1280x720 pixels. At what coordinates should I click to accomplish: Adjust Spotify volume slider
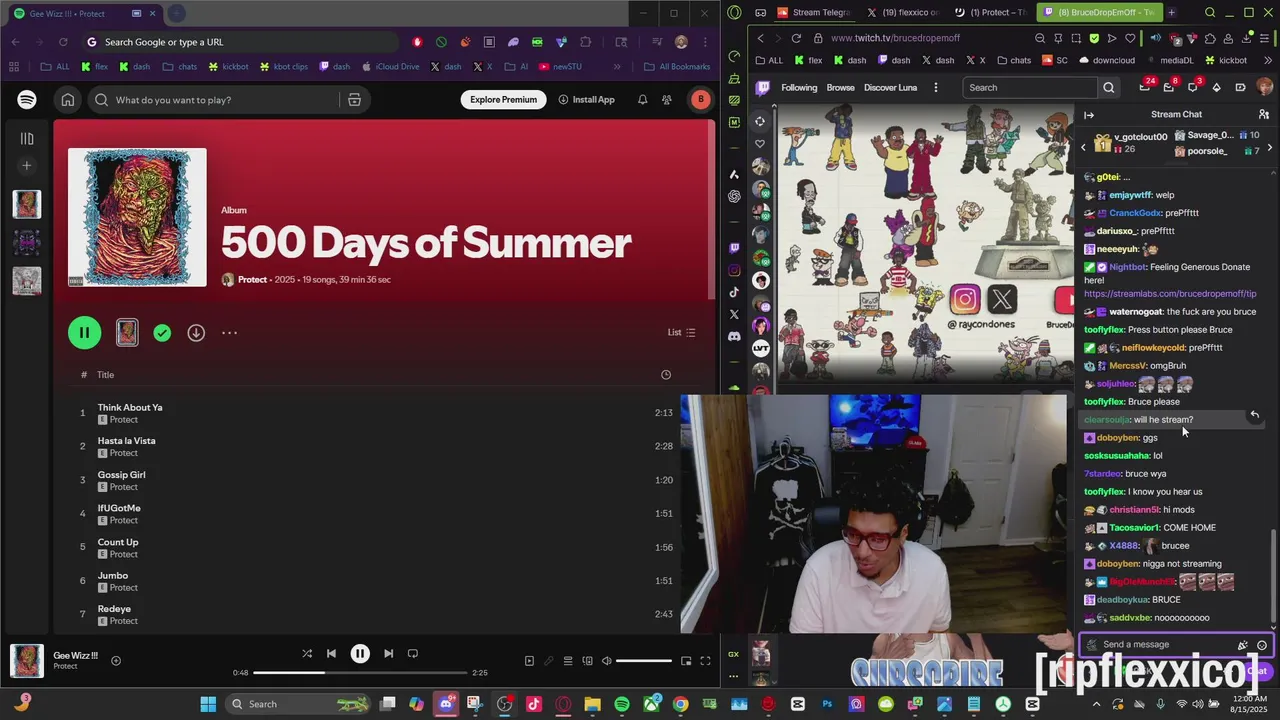[x=644, y=661]
